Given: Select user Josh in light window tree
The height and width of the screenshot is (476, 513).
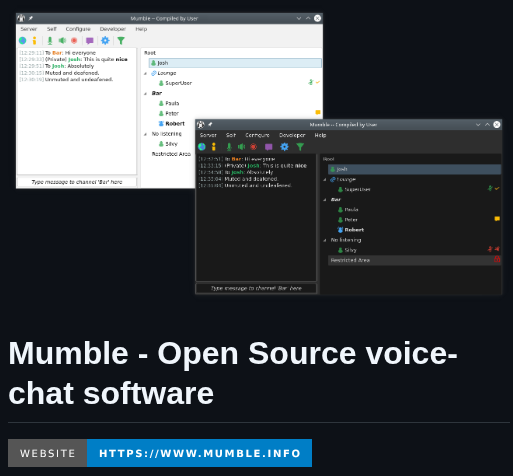Looking at the screenshot, I should click(235, 63).
